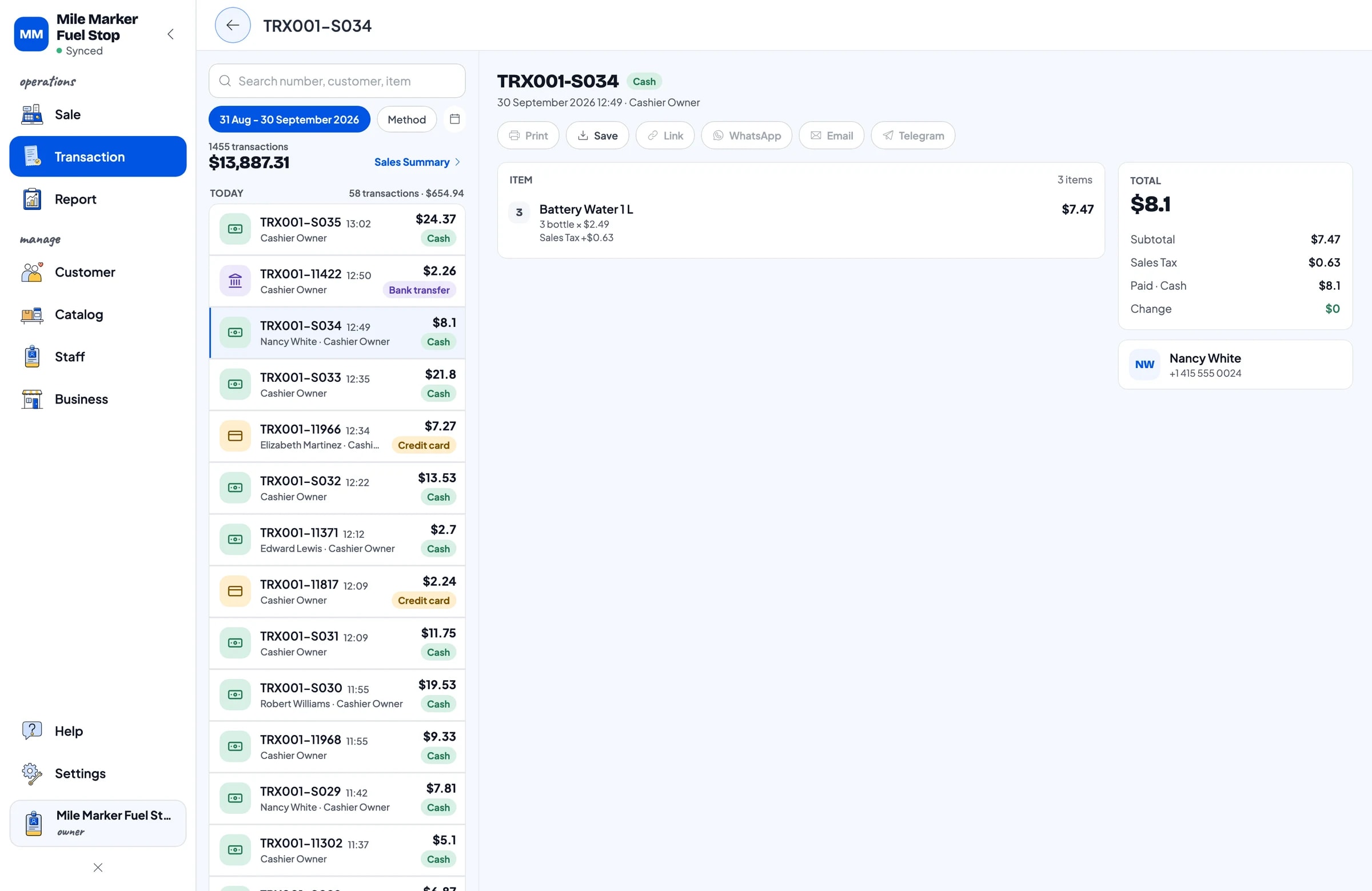This screenshot has width=1372, height=891.
Task: Open transaction TRX001-S031 for $11.75
Action: point(337,642)
